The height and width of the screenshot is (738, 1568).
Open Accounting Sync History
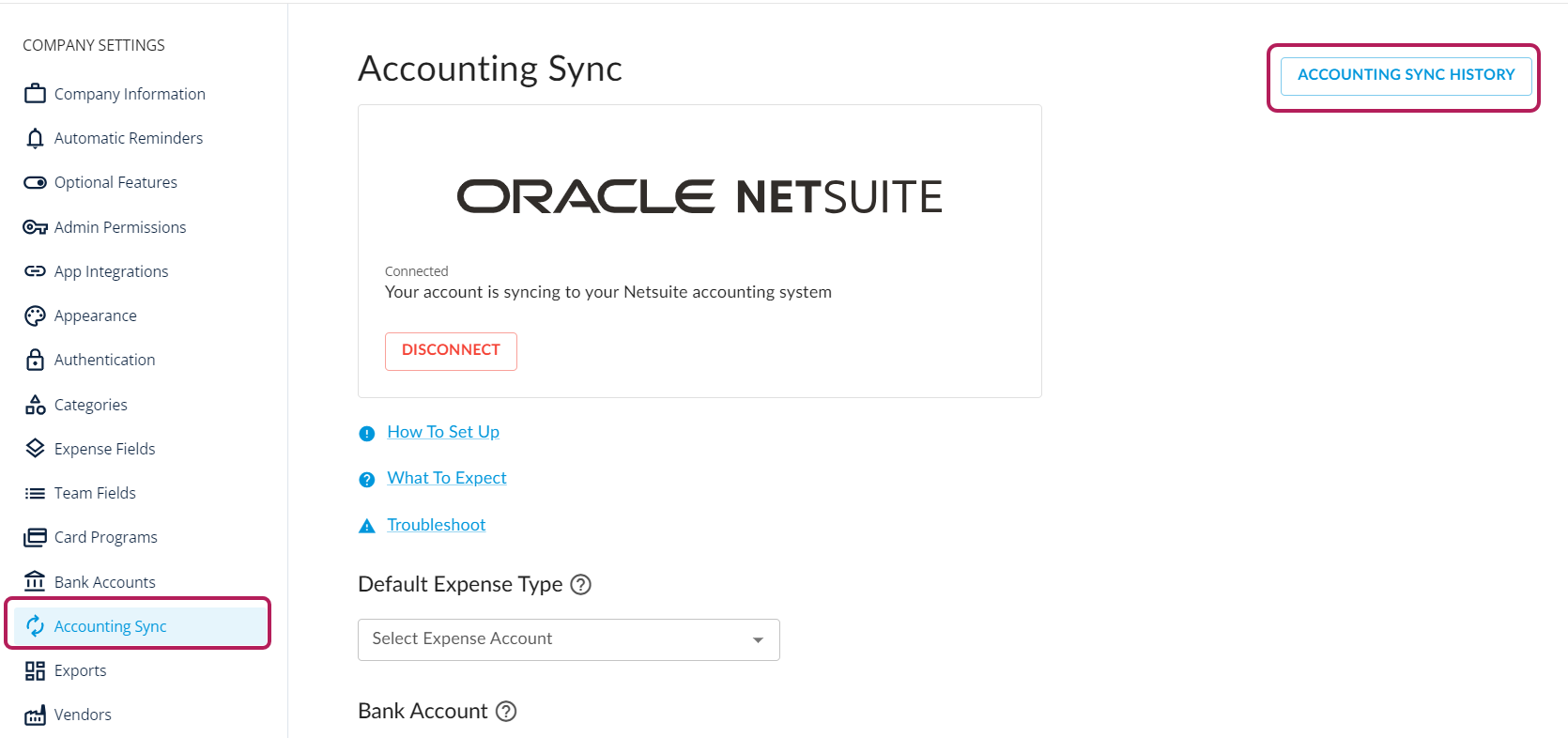click(x=1406, y=75)
